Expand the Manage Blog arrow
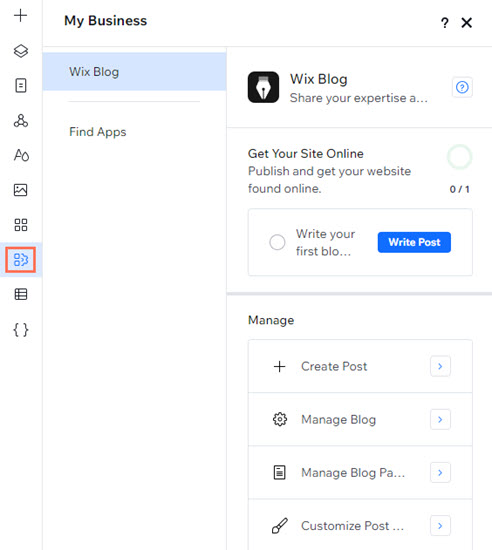Image resolution: width=492 pixels, height=550 pixels. point(440,419)
